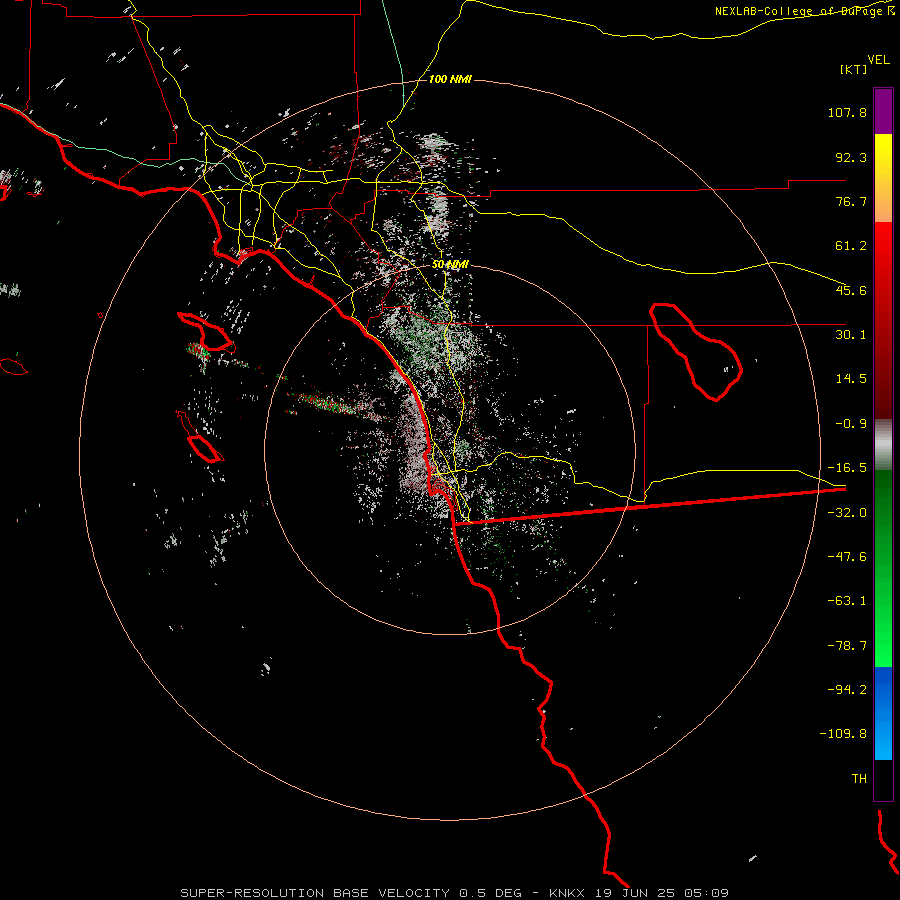Click the Salton Sea outline on the map
The image size is (900, 900).
tap(696, 351)
